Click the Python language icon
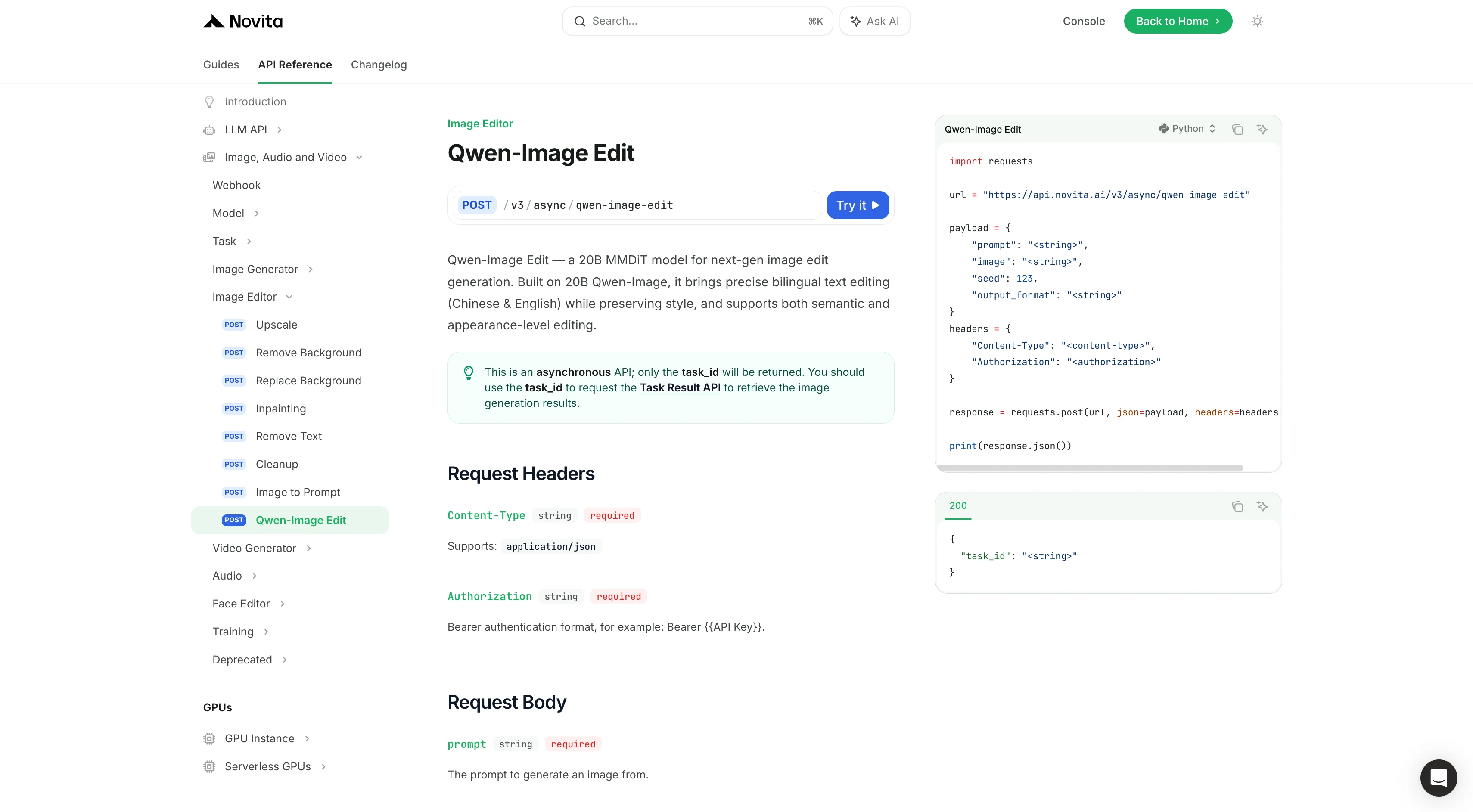 (x=1164, y=129)
